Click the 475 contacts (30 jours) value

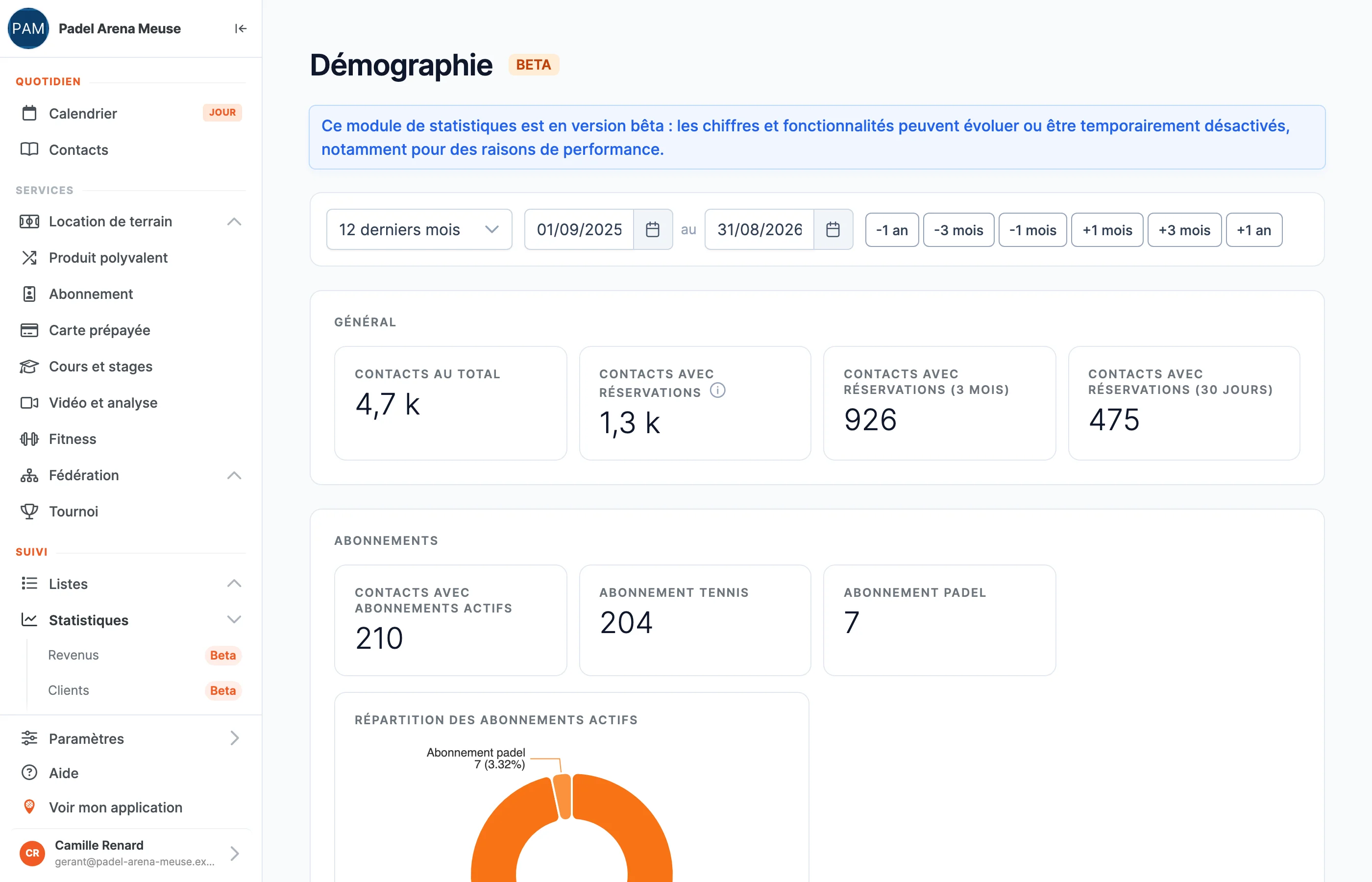pyautogui.click(x=1114, y=420)
